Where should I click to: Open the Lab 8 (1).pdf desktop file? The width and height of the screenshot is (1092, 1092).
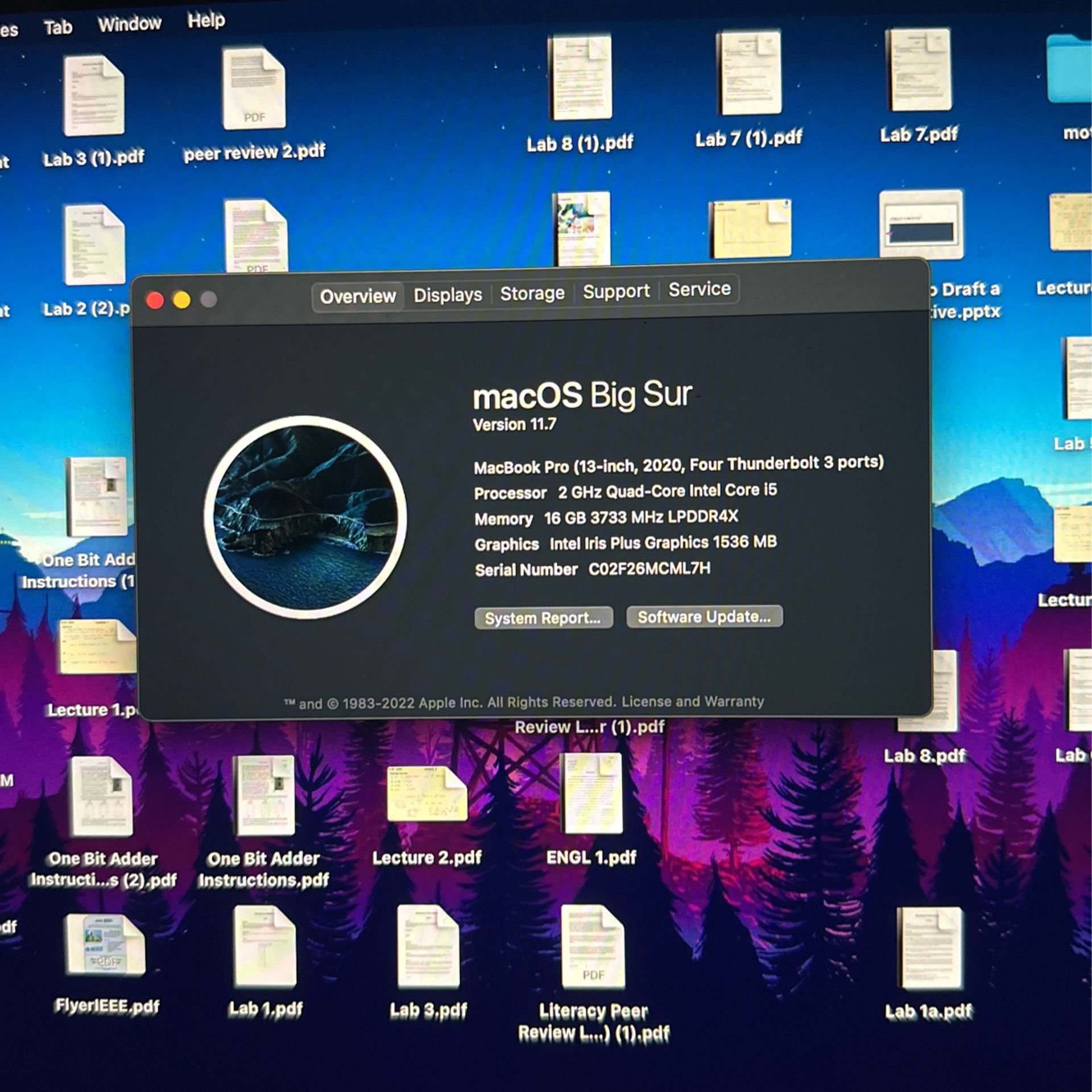pos(580,77)
